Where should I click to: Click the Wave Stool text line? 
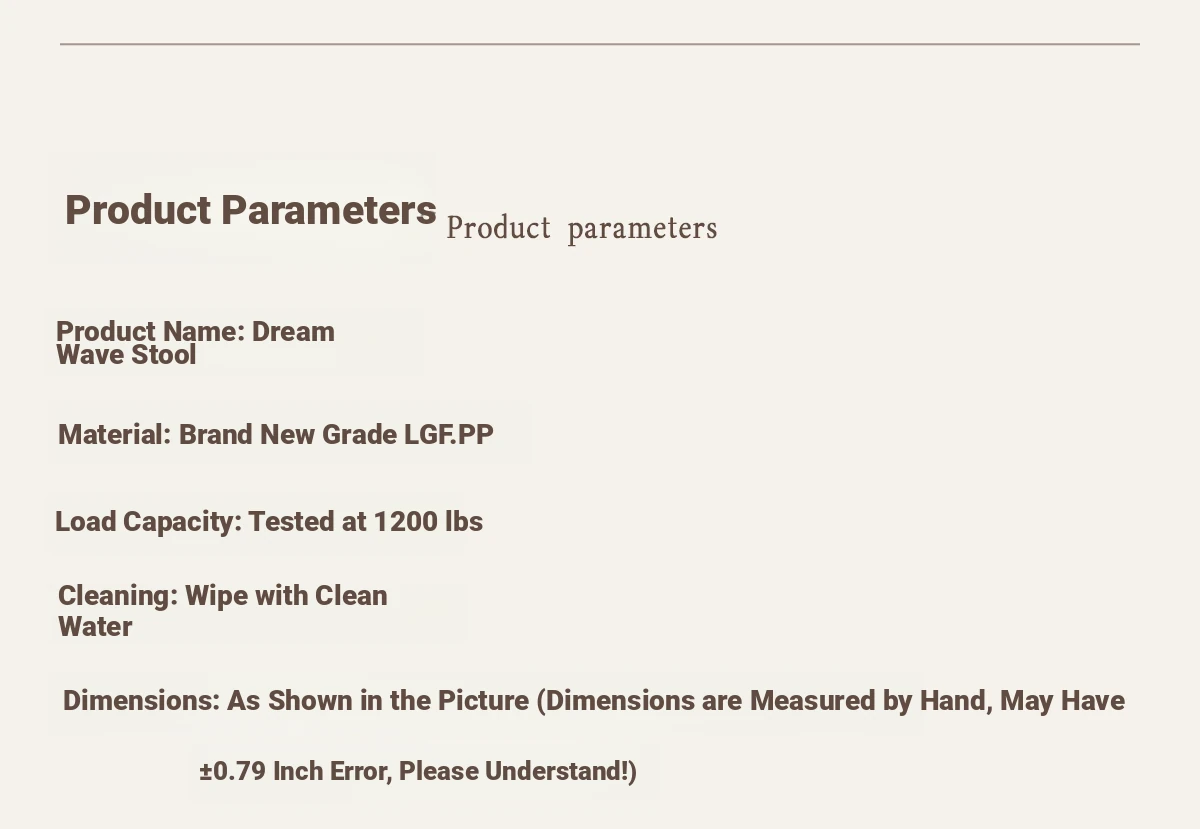pyautogui.click(x=126, y=355)
